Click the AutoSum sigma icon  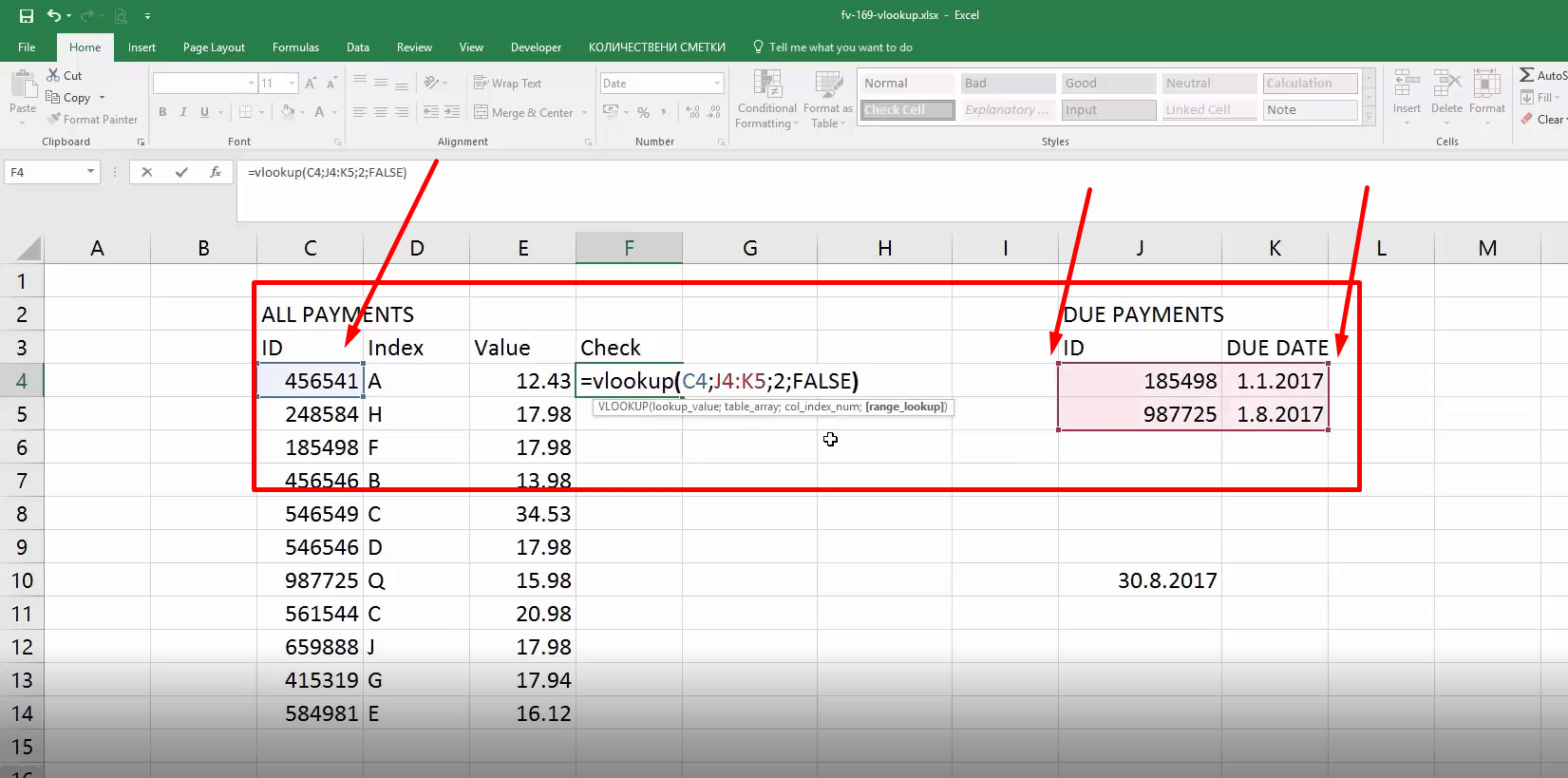click(1526, 75)
